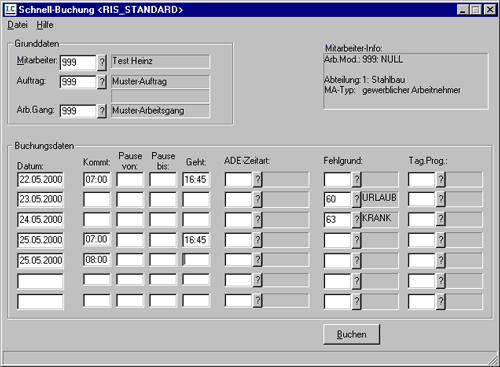Click ADE-Zeitart code field in row 22.05.2000

[x=238, y=180]
